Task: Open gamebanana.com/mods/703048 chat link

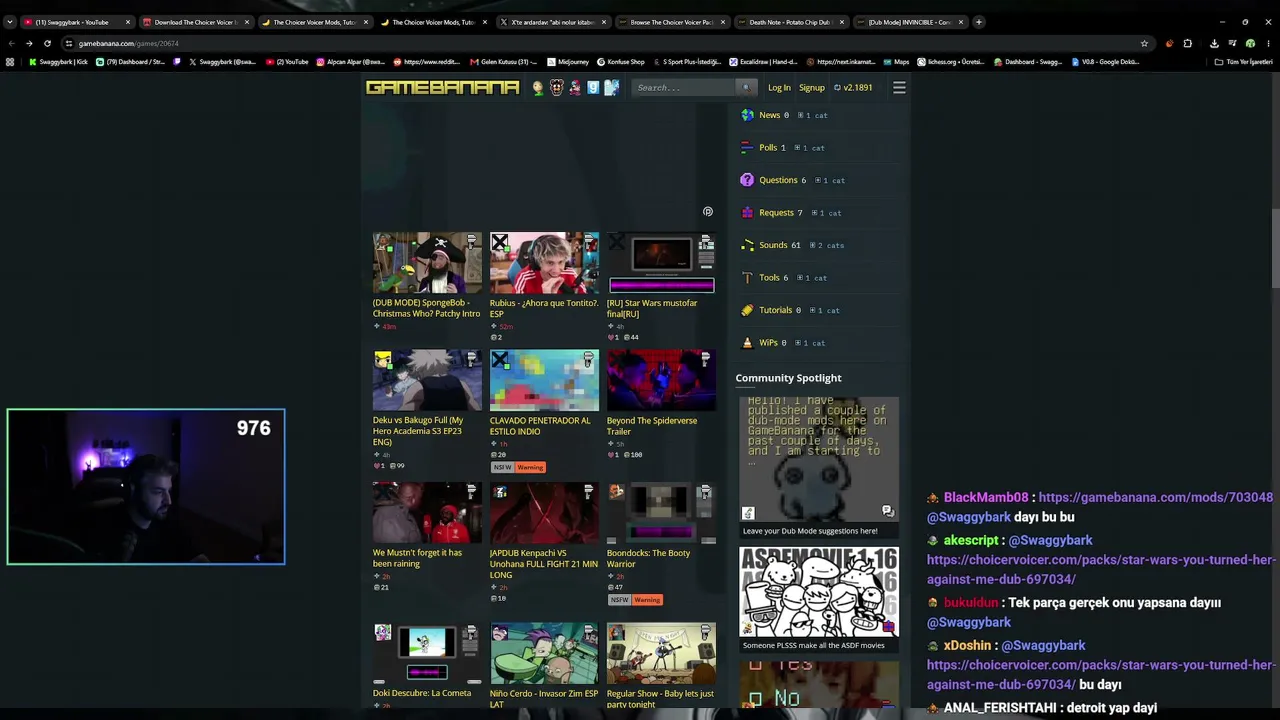Action: (x=1155, y=497)
